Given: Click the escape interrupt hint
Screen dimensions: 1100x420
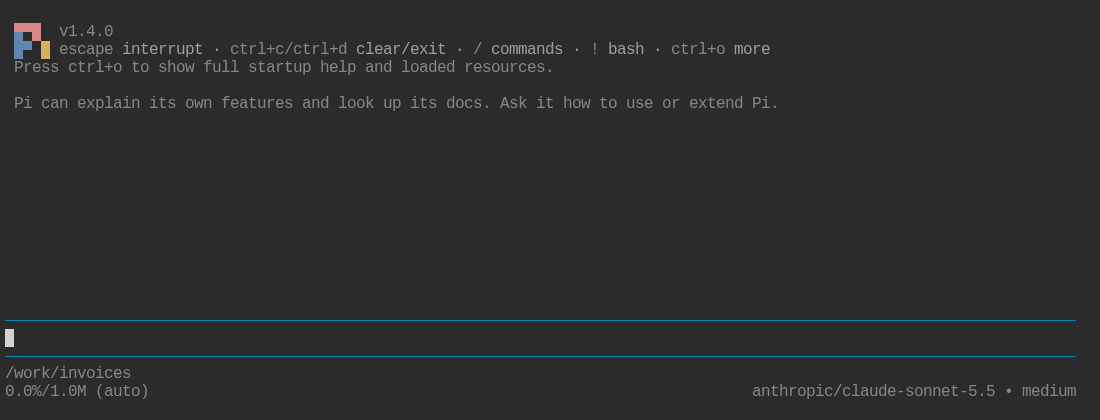Looking at the screenshot, I should click(130, 50).
